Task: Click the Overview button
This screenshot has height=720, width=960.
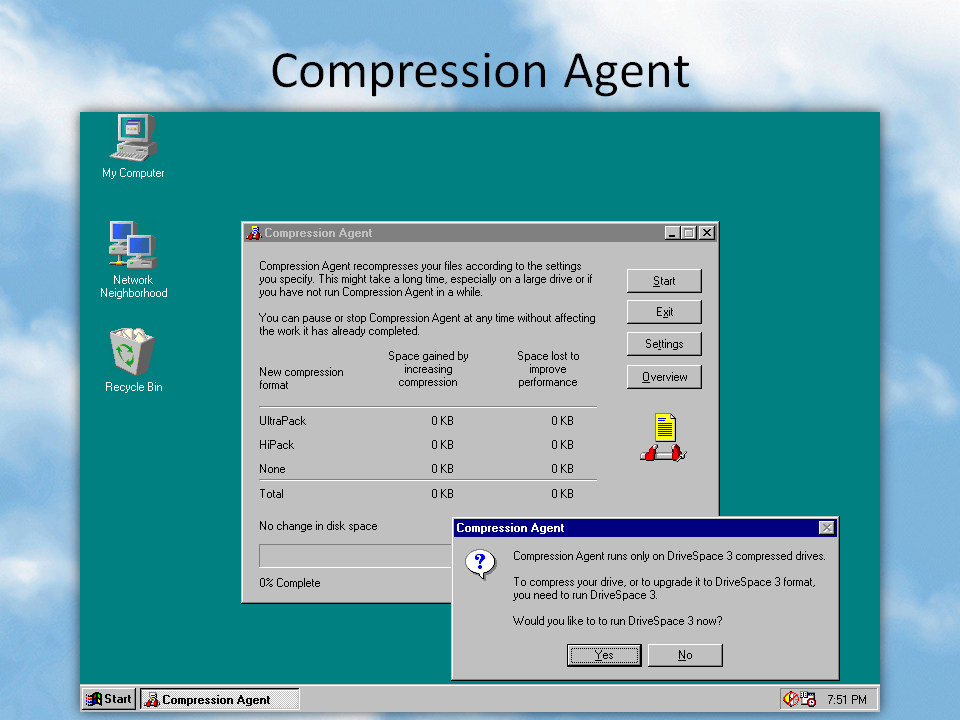Action: pyautogui.click(x=664, y=377)
